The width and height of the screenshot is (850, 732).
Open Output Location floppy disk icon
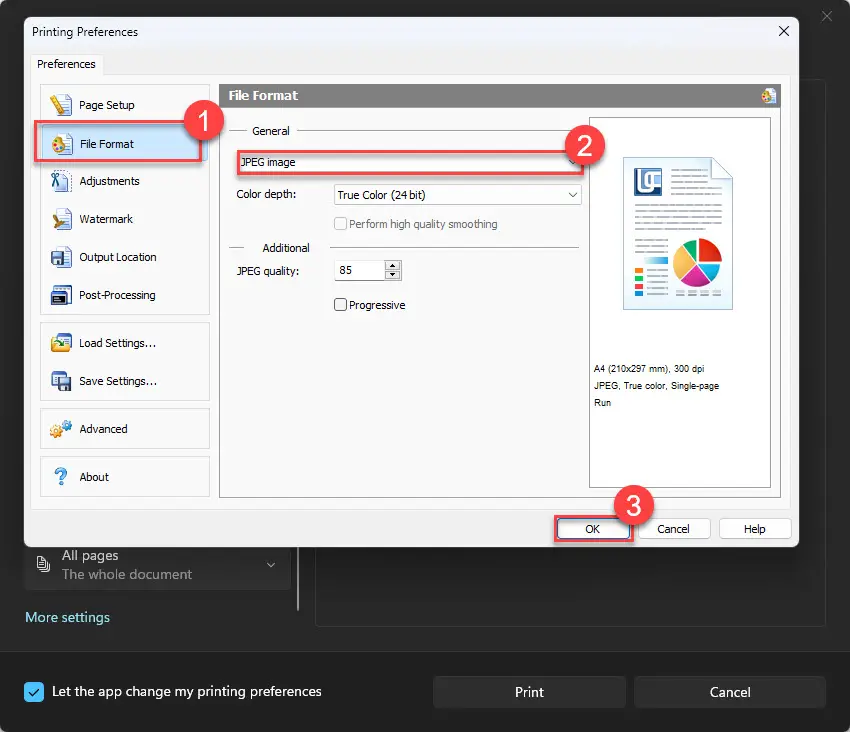click(x=61, y=257)
